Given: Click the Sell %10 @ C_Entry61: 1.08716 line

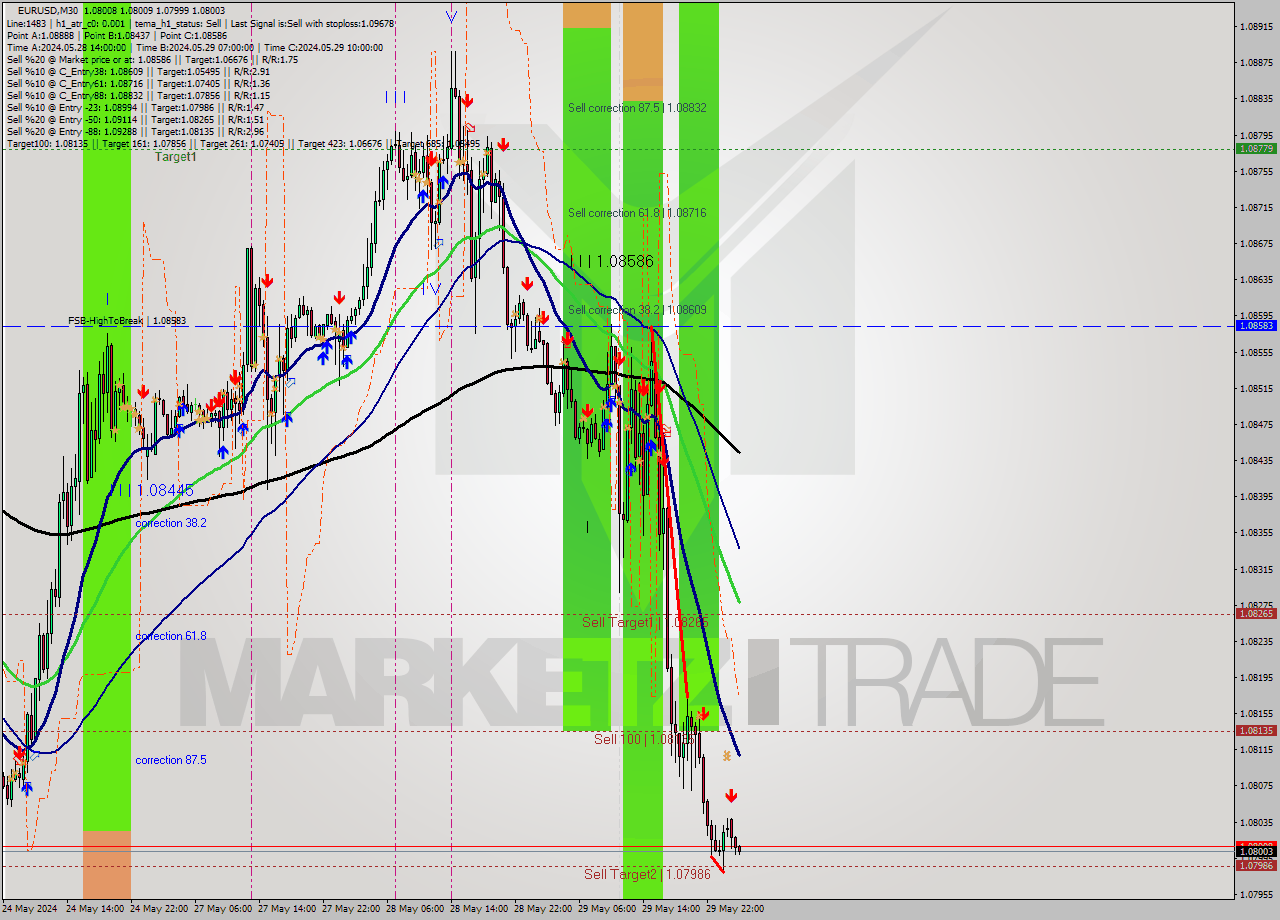Looking at the screenshot, I should tap(138, 83).
